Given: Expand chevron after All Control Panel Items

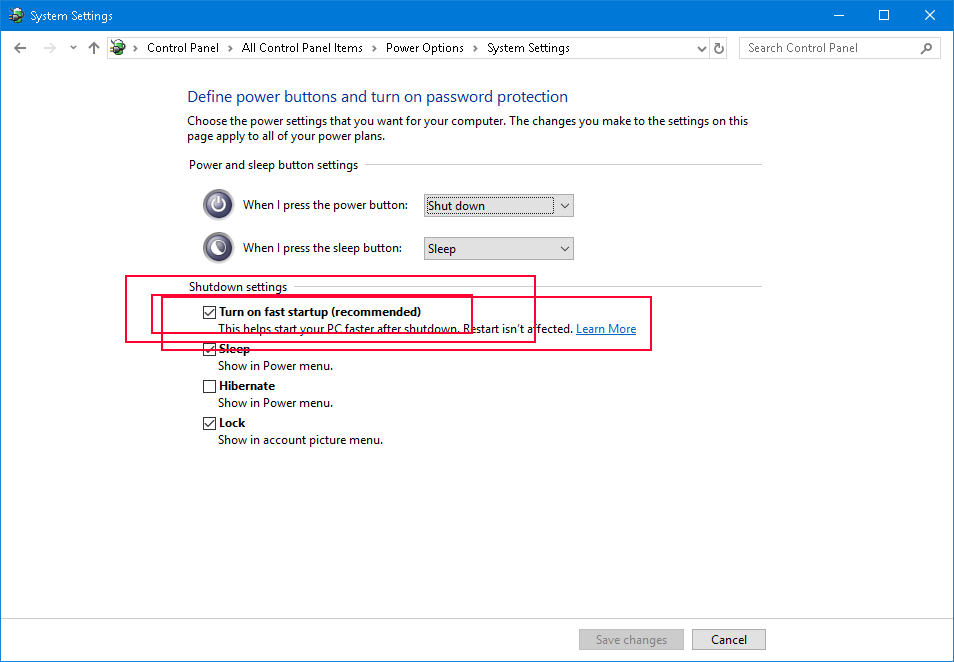Looking at the screenshot, I should pos(374,48).
